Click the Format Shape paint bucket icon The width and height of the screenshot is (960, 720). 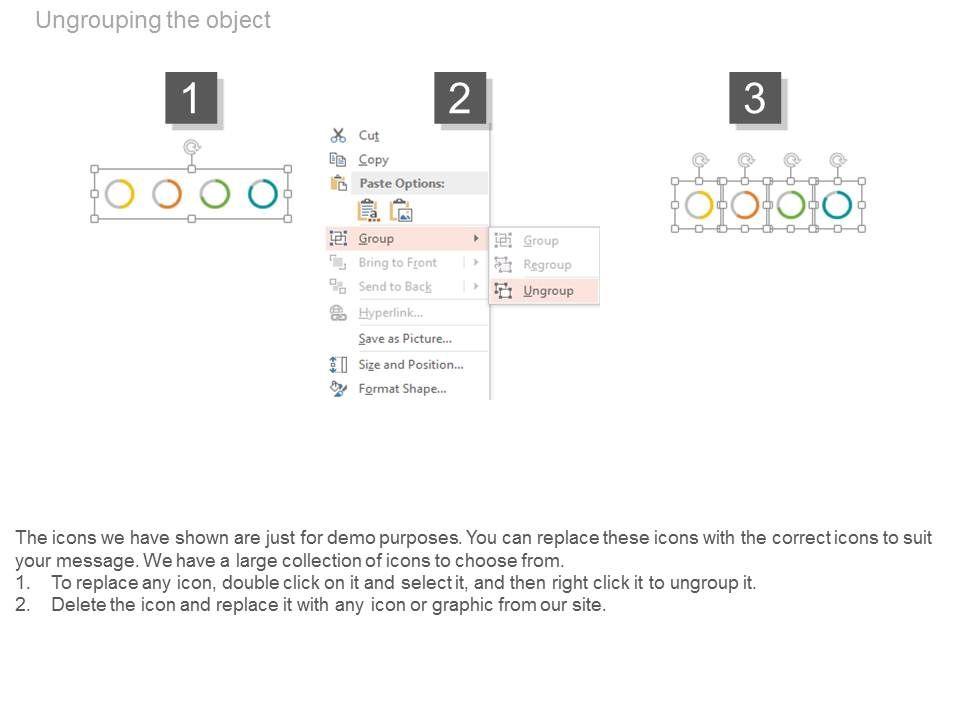pyautogui.click(x=338, y=389)
